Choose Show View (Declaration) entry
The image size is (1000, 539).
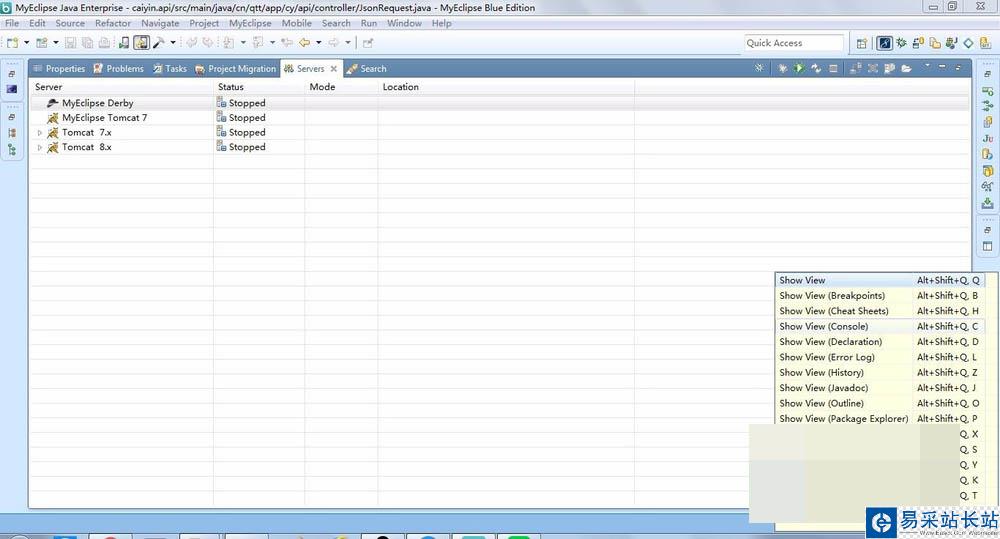coord(879,341)
